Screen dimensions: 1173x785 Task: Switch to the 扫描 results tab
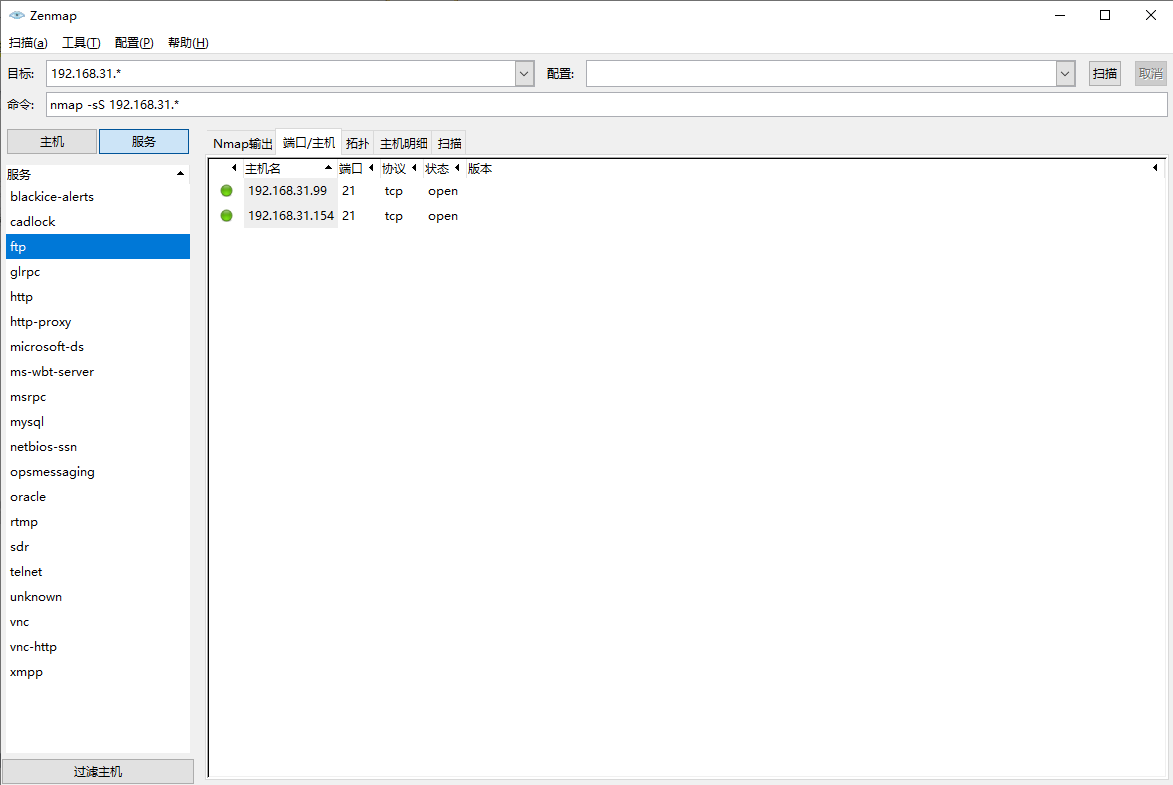[449, 143]
